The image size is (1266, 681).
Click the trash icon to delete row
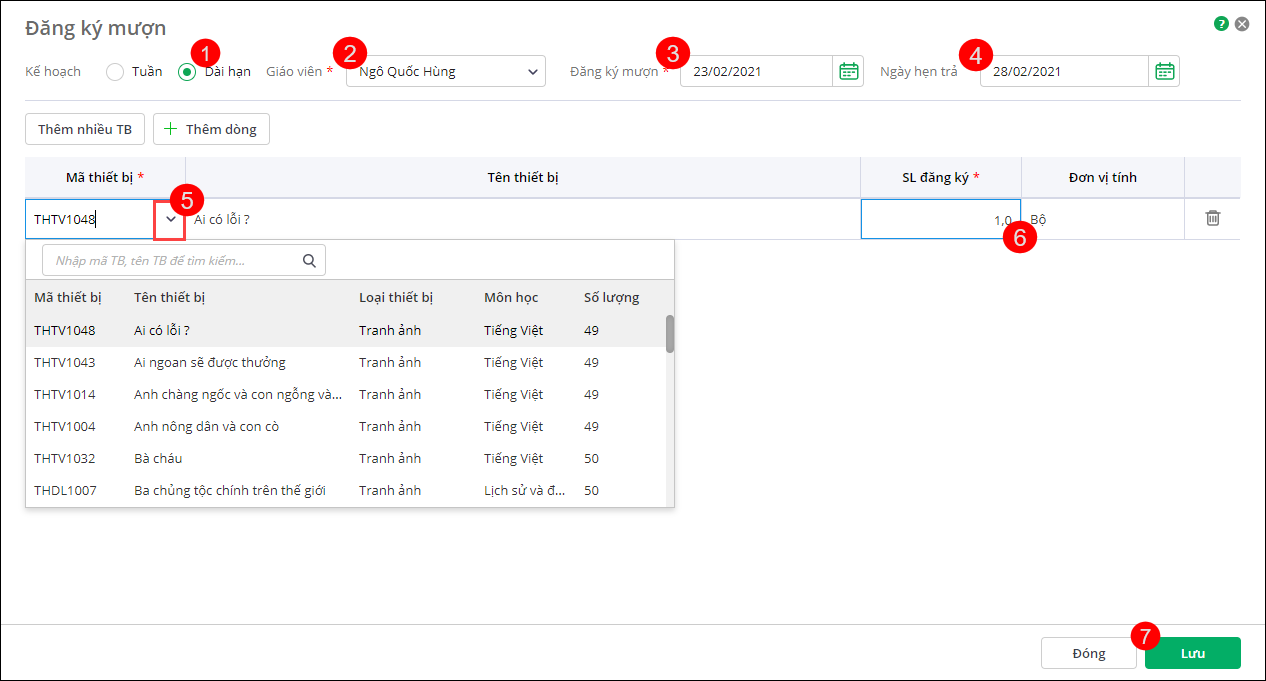click(1212, 218)
